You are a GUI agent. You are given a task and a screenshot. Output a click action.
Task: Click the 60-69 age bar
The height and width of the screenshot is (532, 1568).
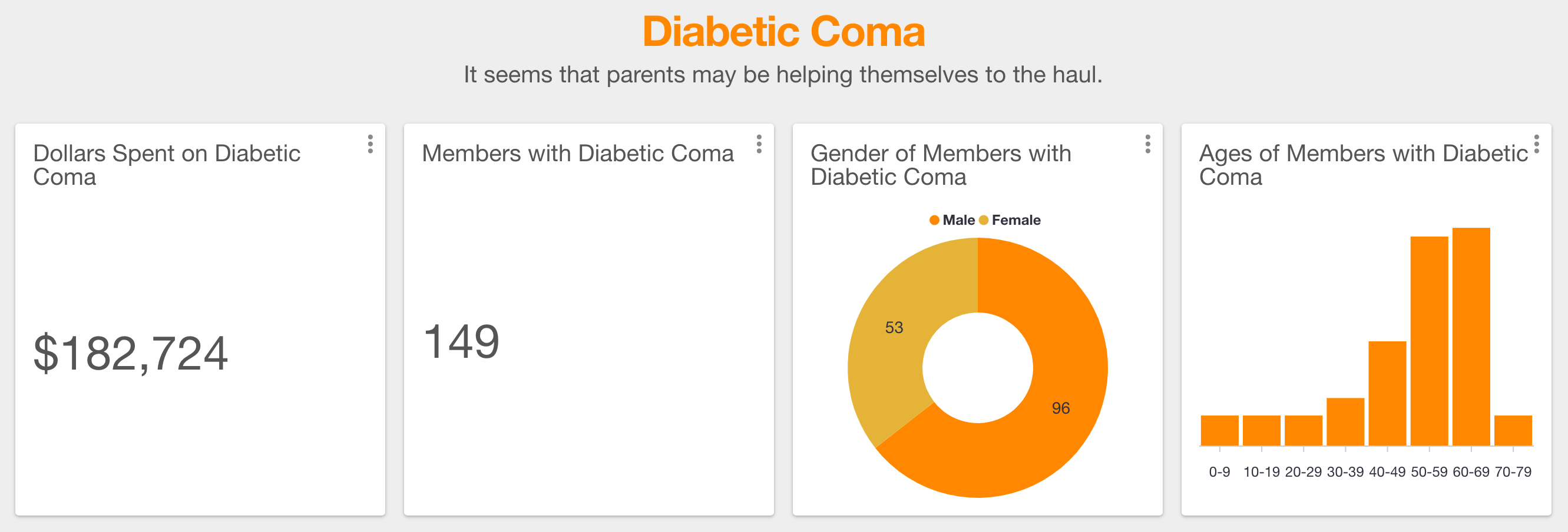(1471, 337)
